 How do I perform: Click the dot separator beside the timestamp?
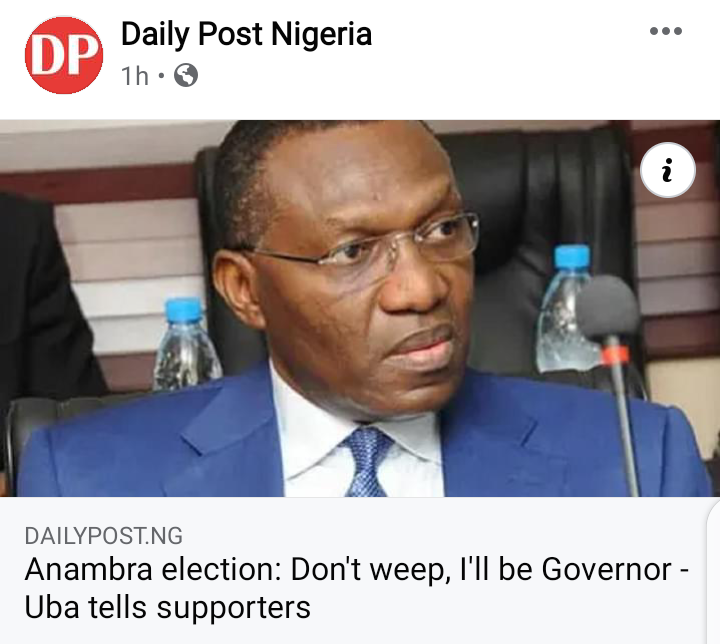[161, 76]
